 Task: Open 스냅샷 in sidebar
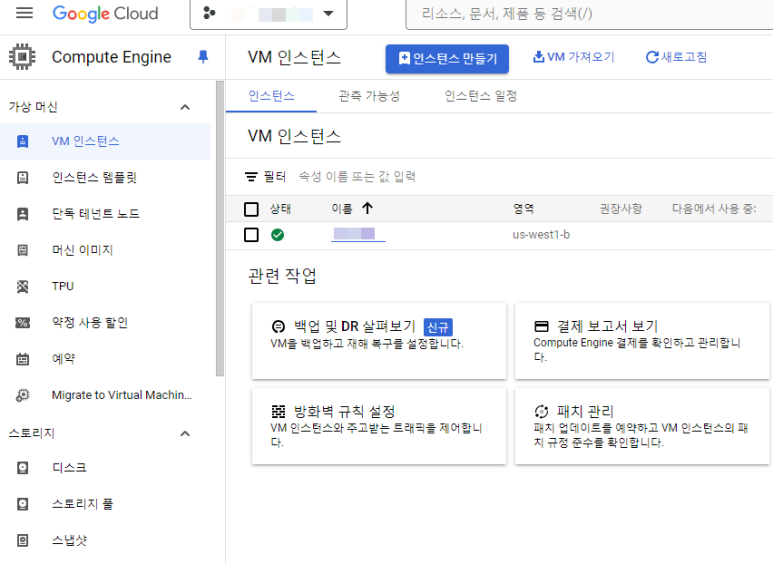(x=105, y=540)
